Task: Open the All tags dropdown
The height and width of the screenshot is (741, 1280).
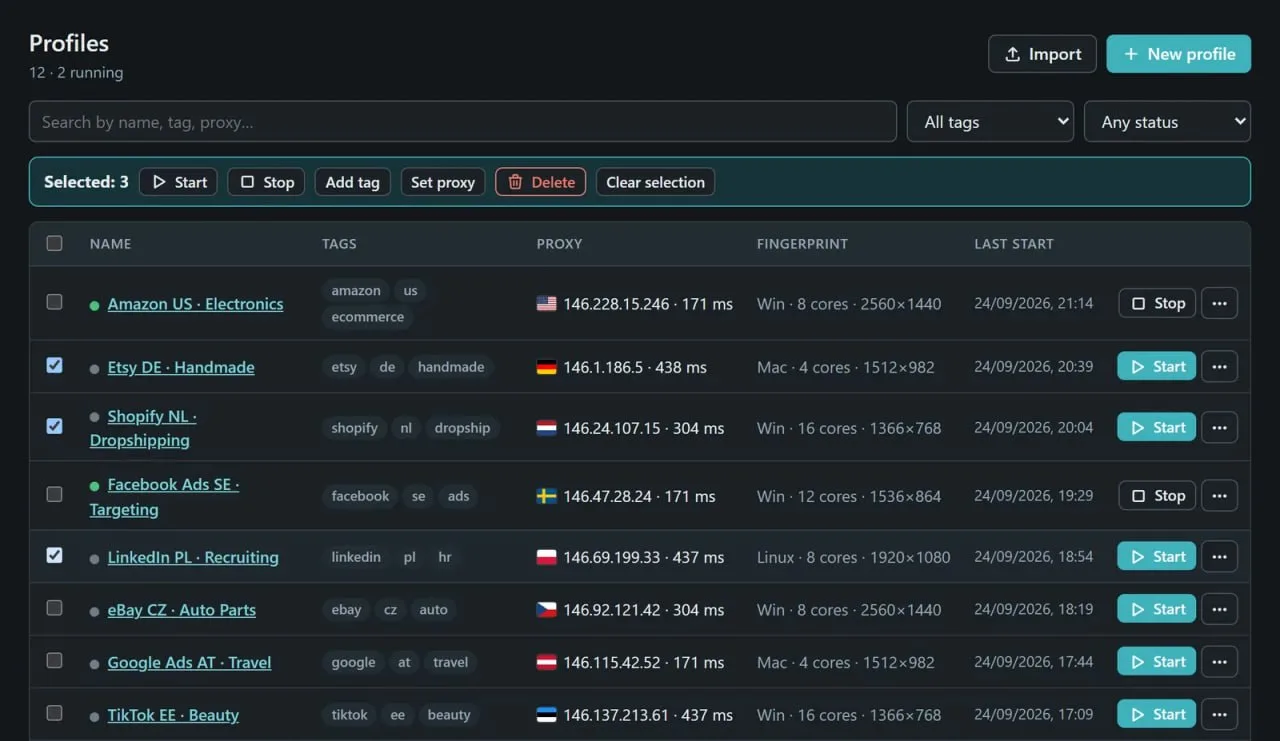Action: (990, 122)
